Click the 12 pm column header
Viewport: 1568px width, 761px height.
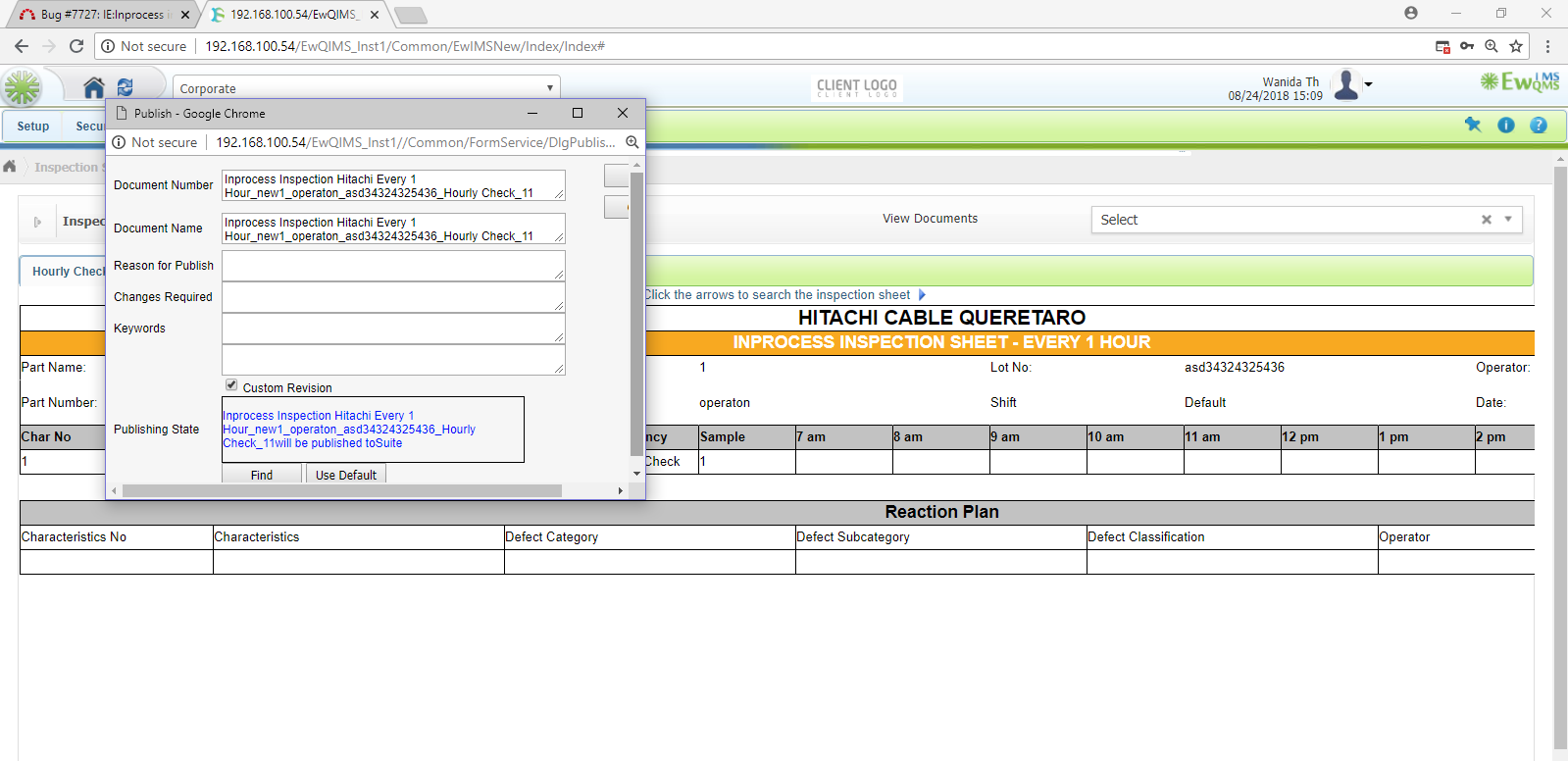click(1300, 436)
